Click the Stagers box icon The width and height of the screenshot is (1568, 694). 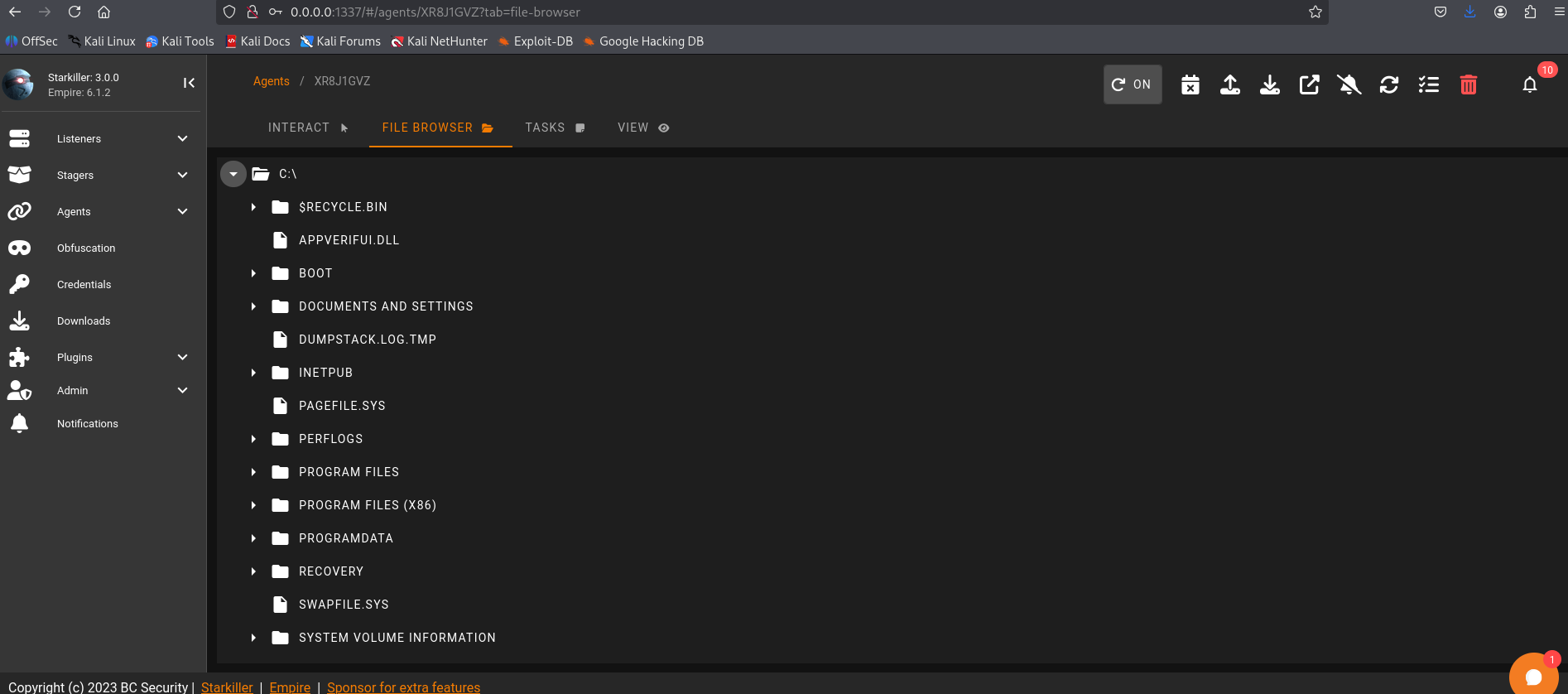click(19, 175)
